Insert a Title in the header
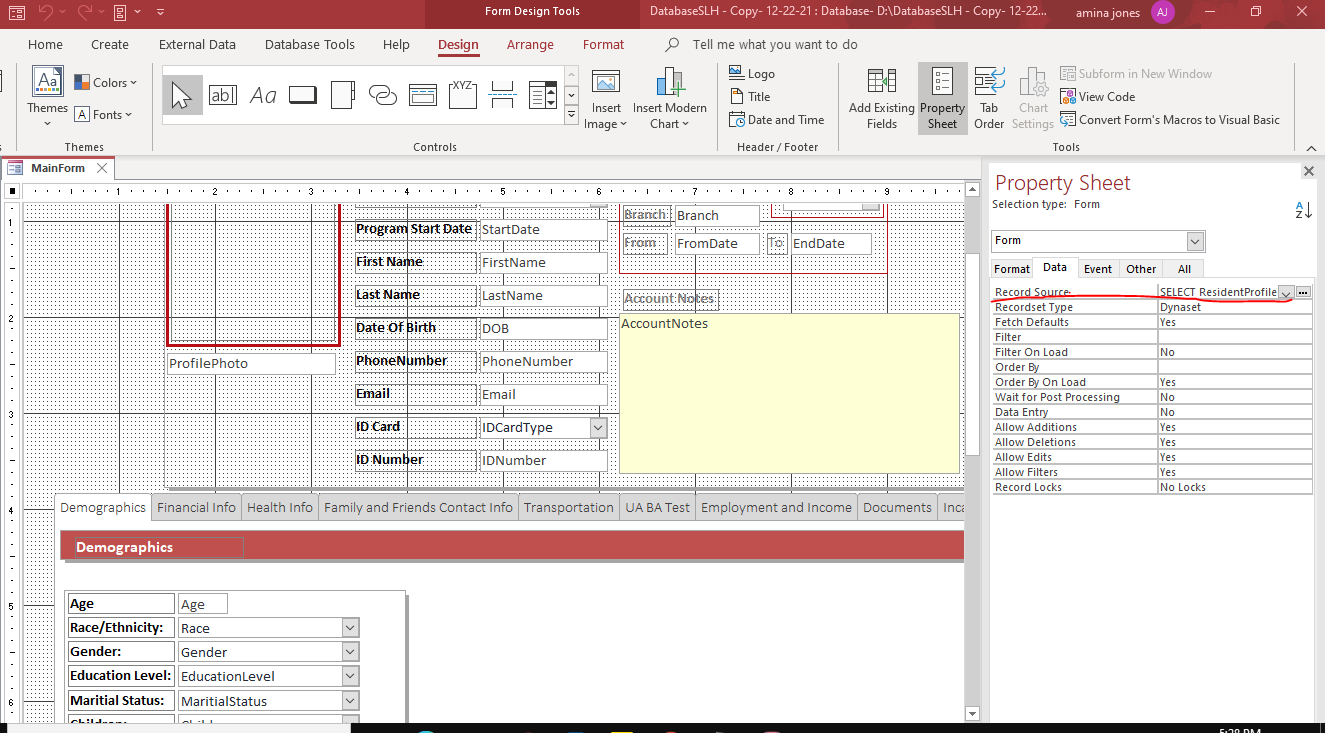 (750, 96)
